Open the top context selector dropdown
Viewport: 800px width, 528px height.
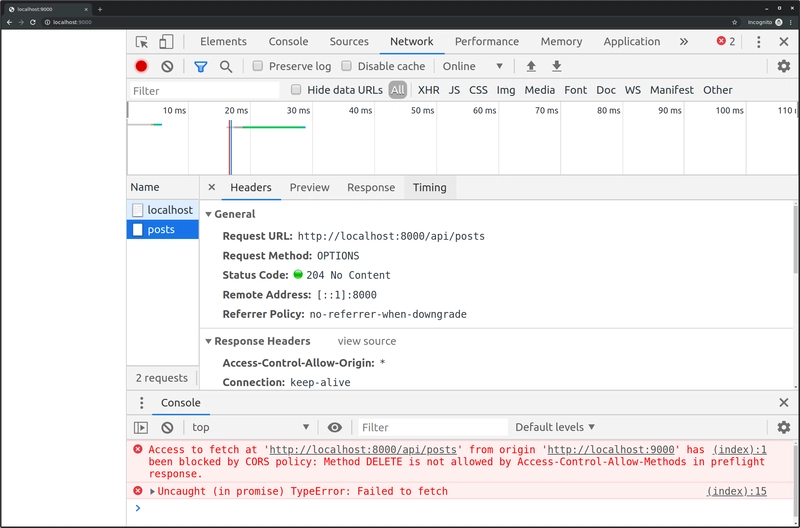(250, 427)
